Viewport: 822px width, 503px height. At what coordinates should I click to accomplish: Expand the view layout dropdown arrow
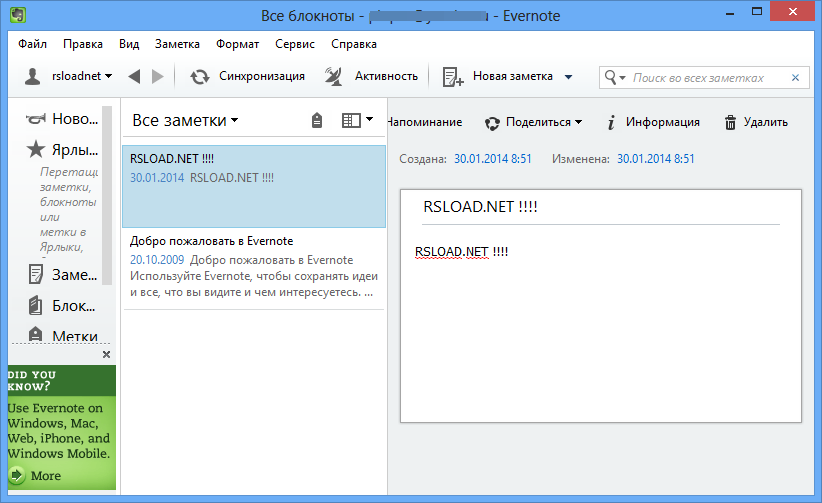(370, 119)
